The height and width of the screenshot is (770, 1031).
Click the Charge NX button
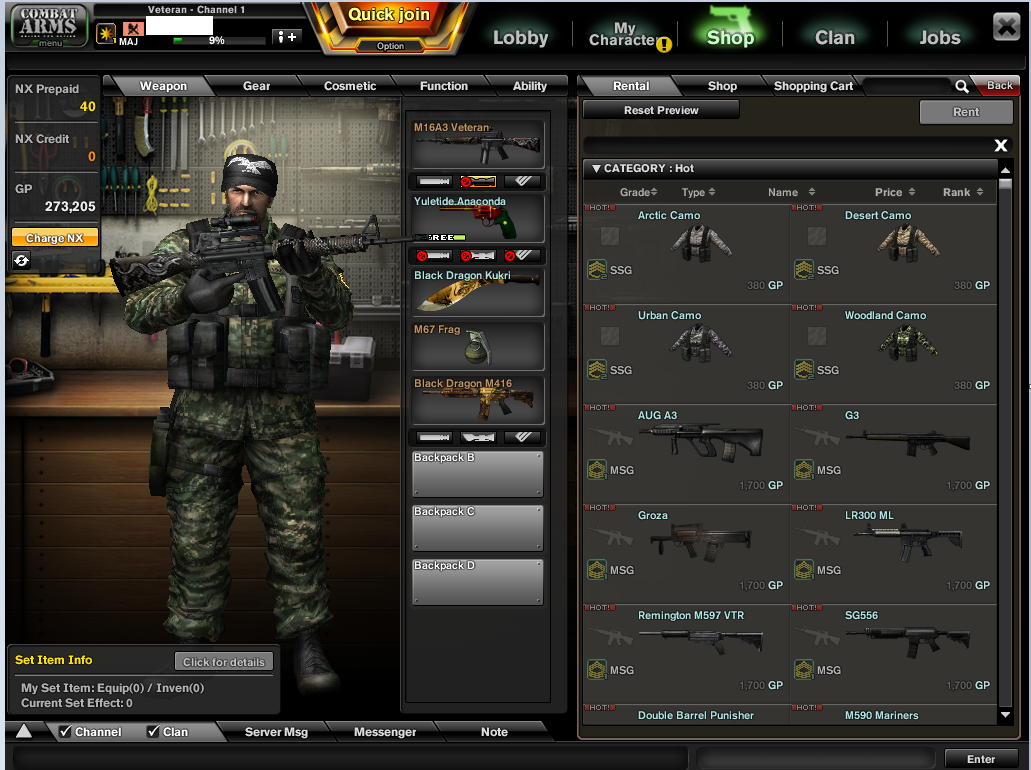pyautogui.click(x=55, y=238)
